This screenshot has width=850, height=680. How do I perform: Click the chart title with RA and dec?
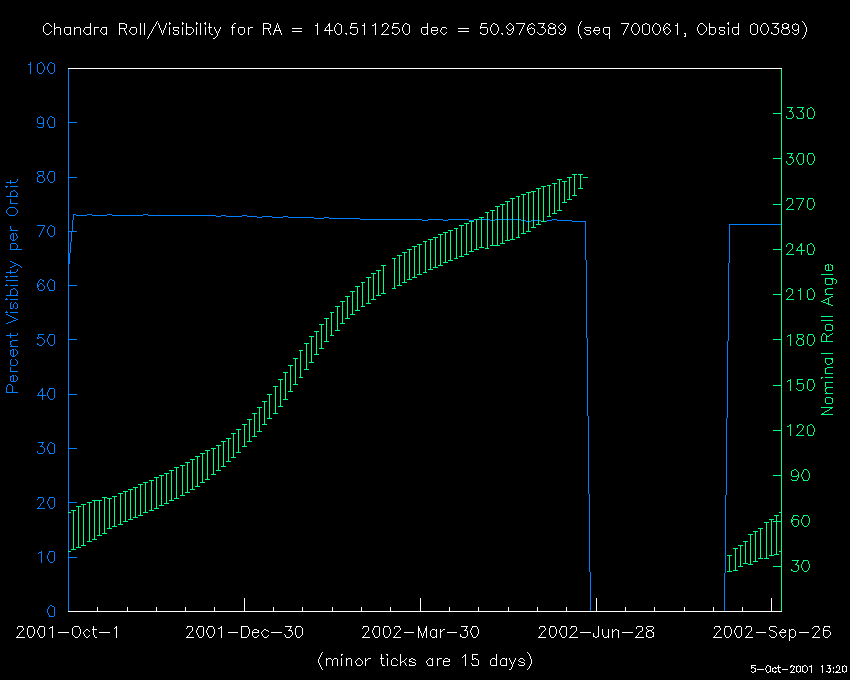(425, 30)
